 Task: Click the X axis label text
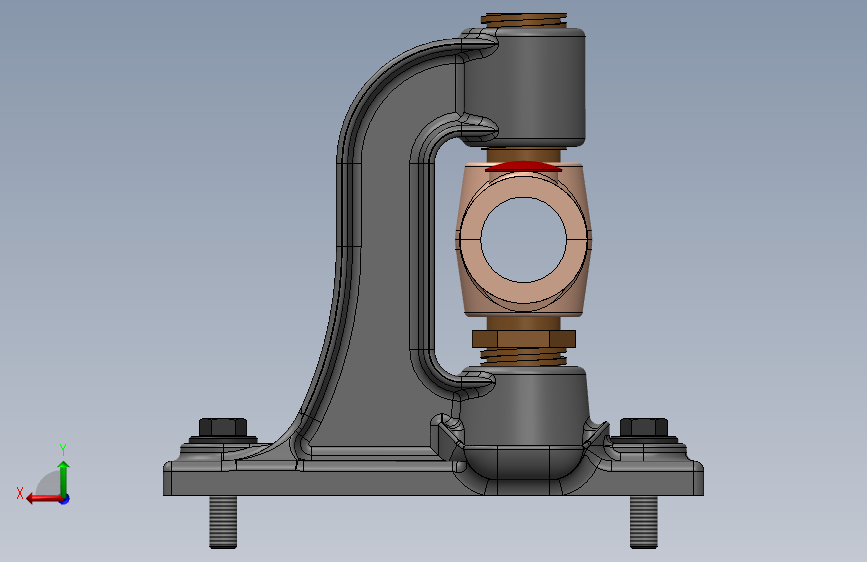click(20, 493)
